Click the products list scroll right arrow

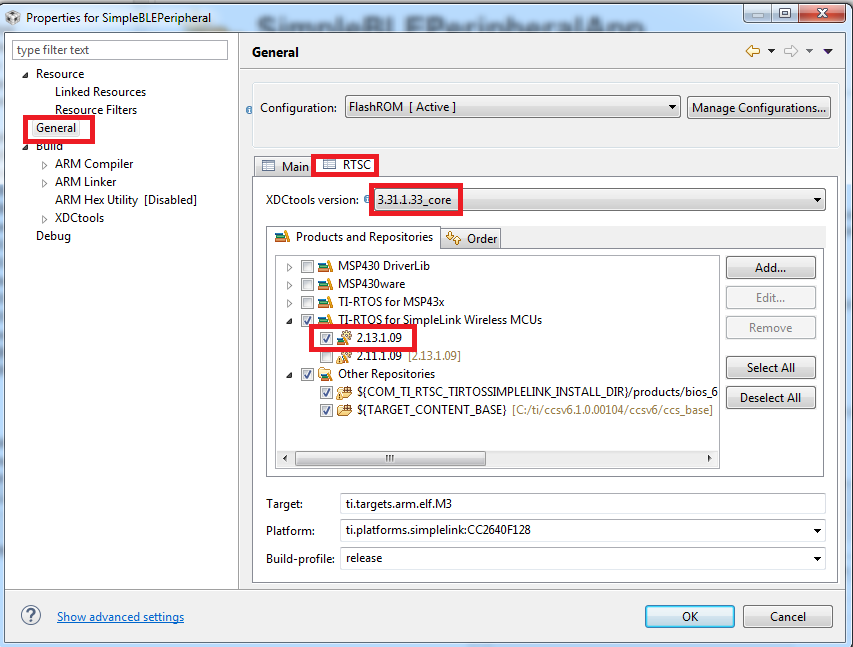pyautogui.click(x=709, y=458)
